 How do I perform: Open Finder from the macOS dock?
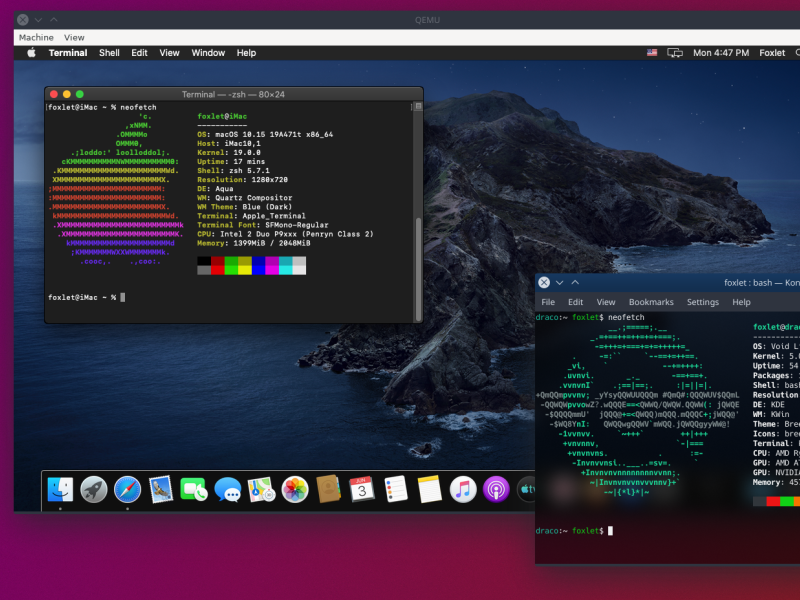[60, 489]
